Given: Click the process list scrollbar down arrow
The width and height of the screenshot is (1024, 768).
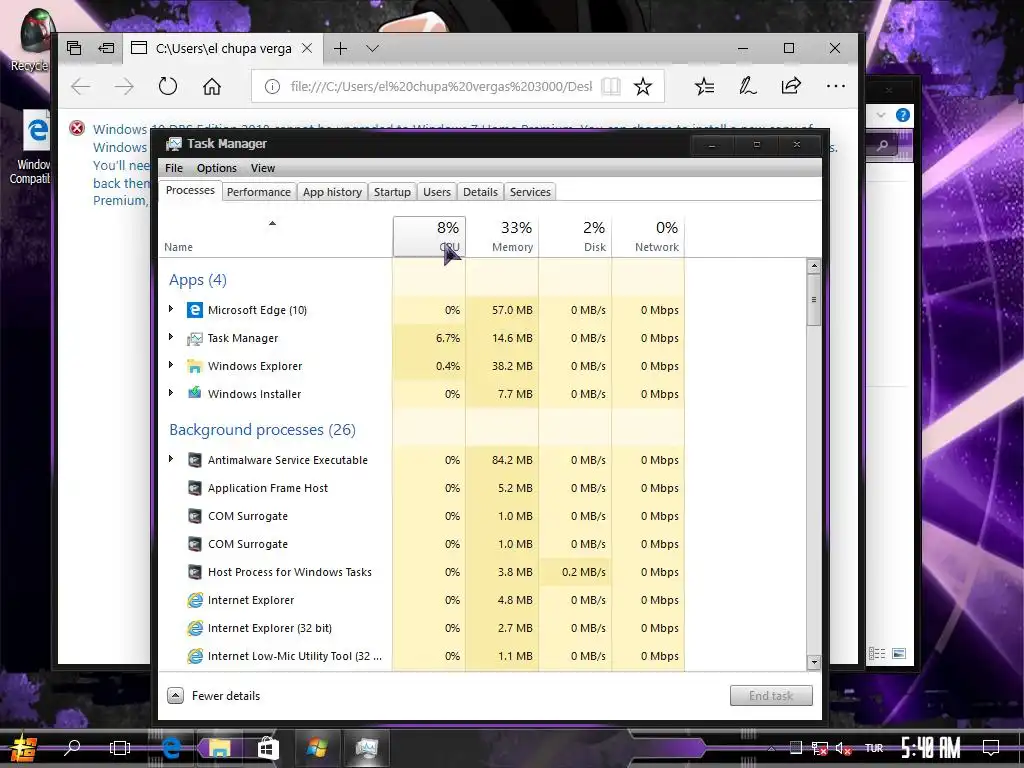Looking at the screenshot, I should click(x=814, y=662).
